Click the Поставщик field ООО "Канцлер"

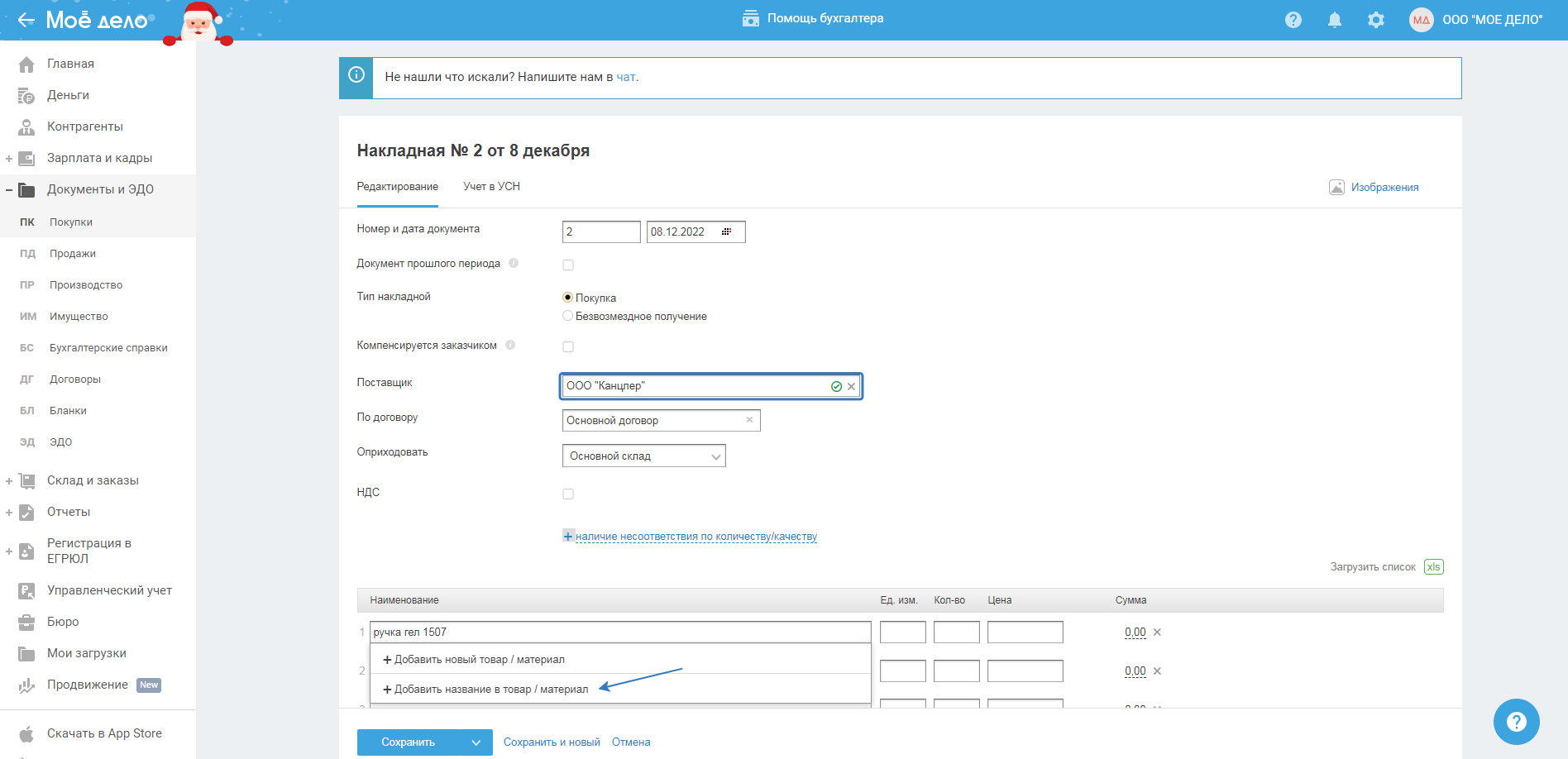711,386
